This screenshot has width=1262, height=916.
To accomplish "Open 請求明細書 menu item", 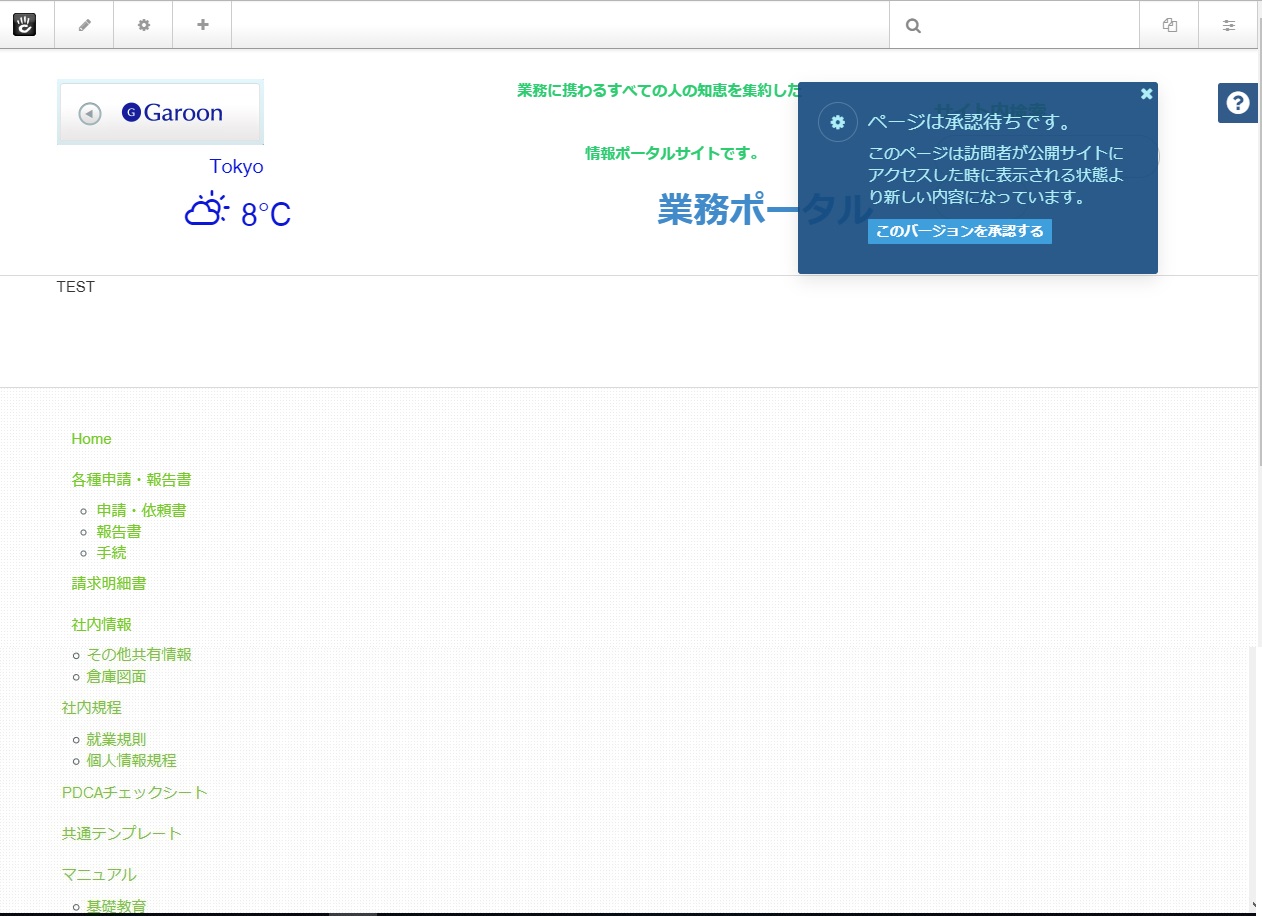I will [109, 583].
